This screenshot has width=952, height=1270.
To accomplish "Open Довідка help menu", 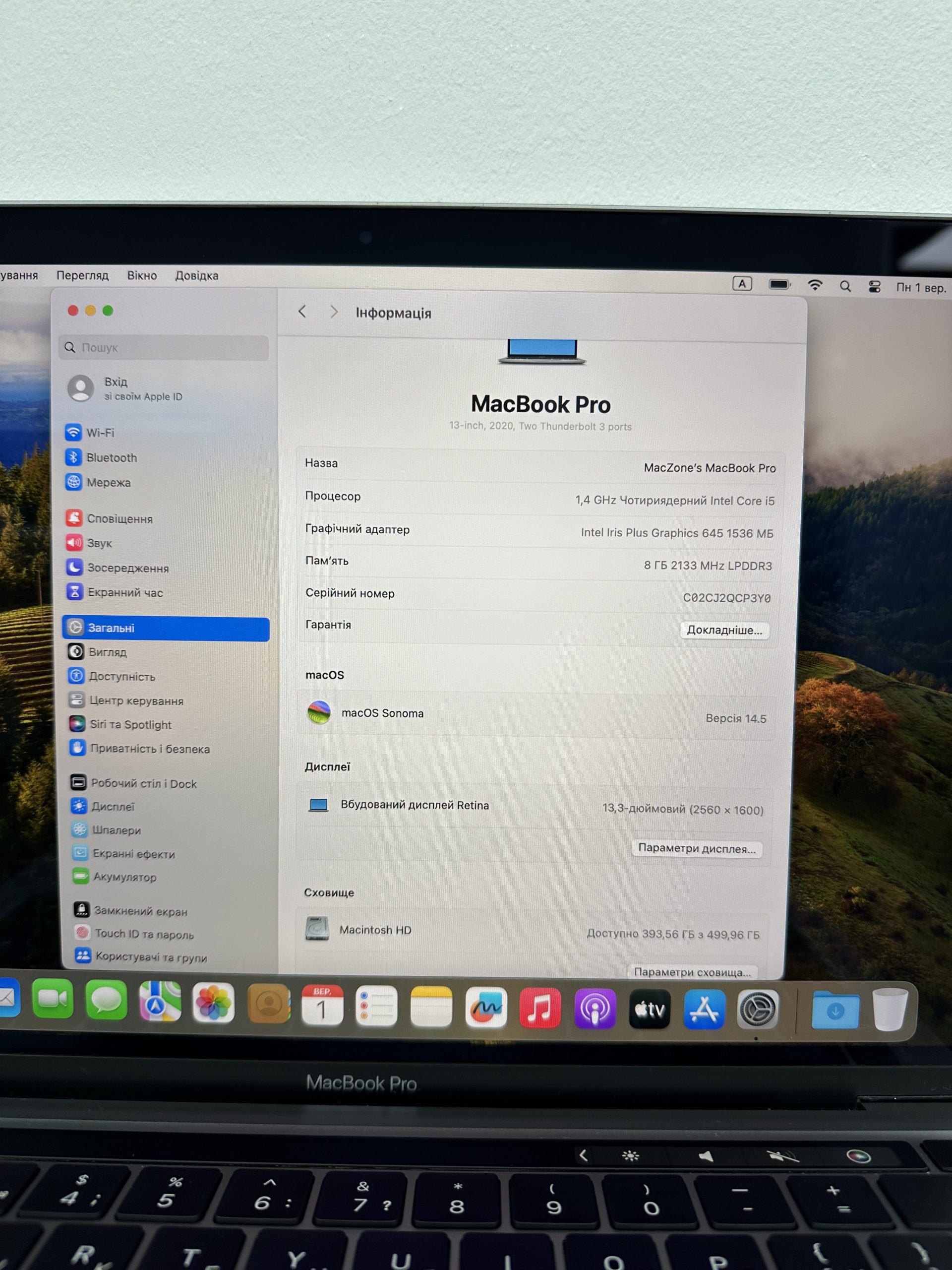I will pos(197,276).
